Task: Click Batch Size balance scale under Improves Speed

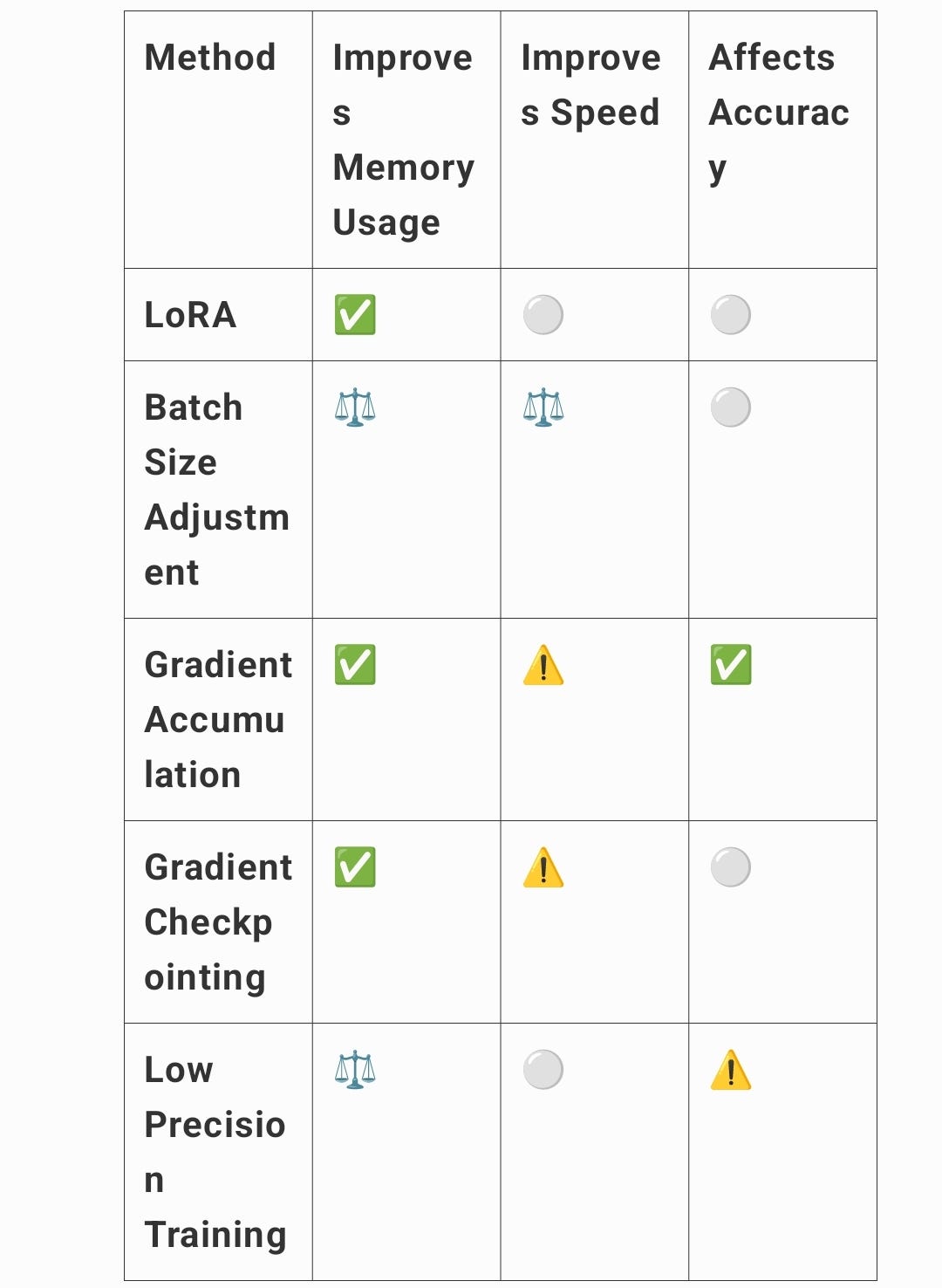Action: (x=543, y=408)
